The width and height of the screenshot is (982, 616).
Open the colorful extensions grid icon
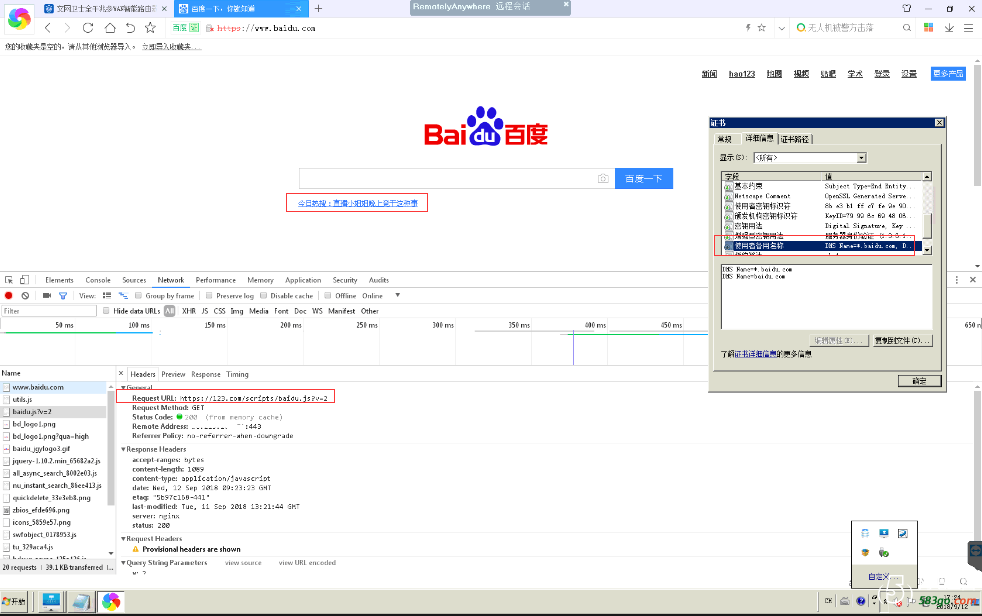pyautogui.click(x=928, y=28)
